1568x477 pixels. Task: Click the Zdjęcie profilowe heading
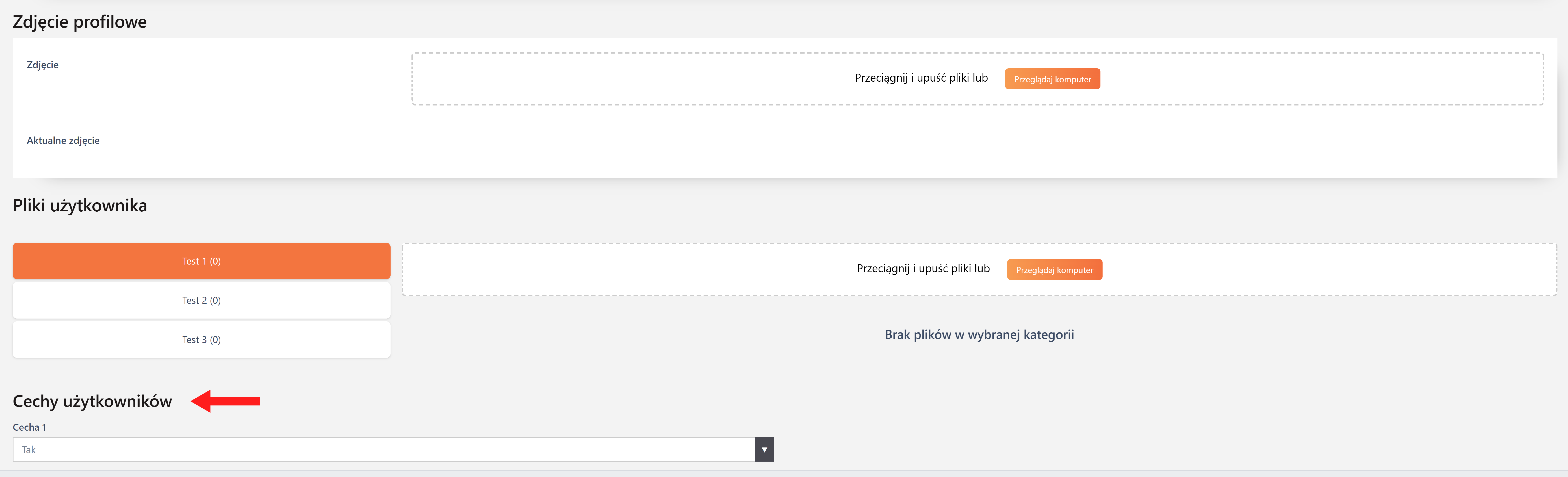point(80,22)
